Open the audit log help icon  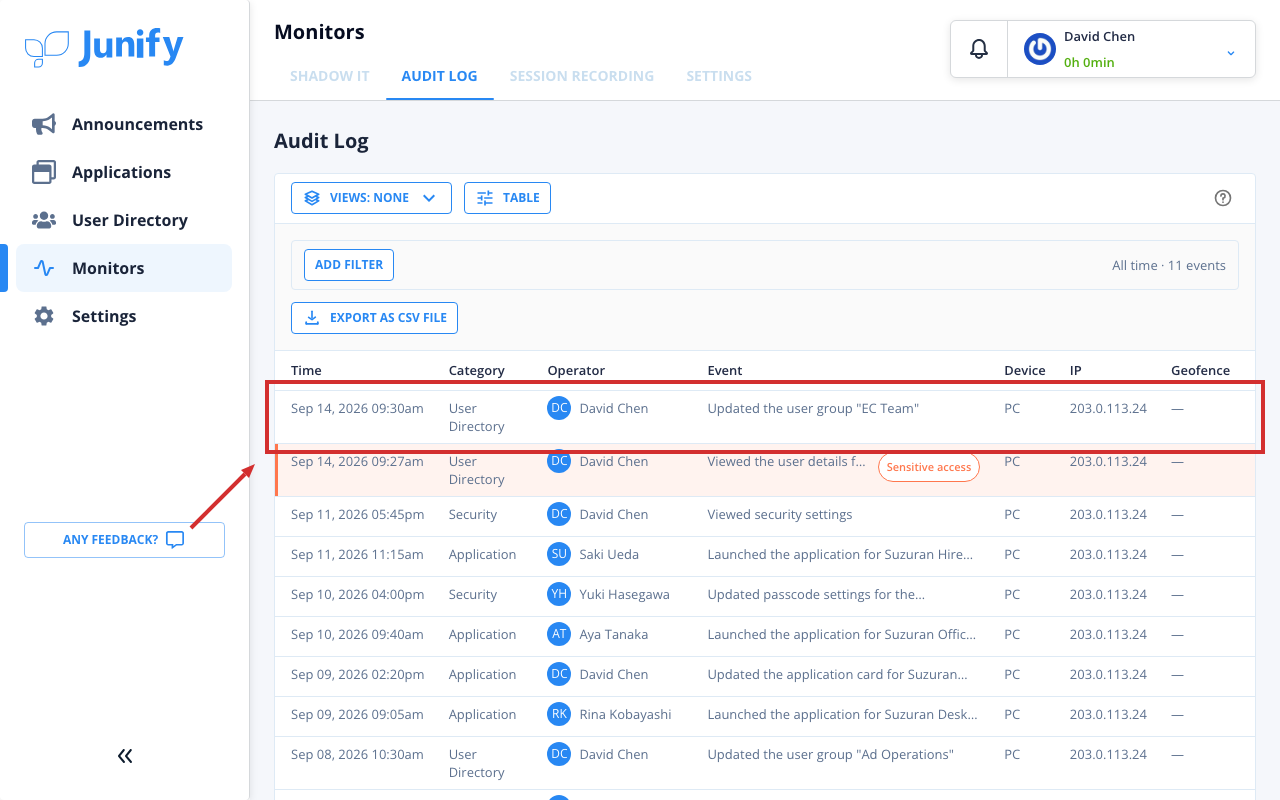pyautogui.click(x=1222, y=198)
